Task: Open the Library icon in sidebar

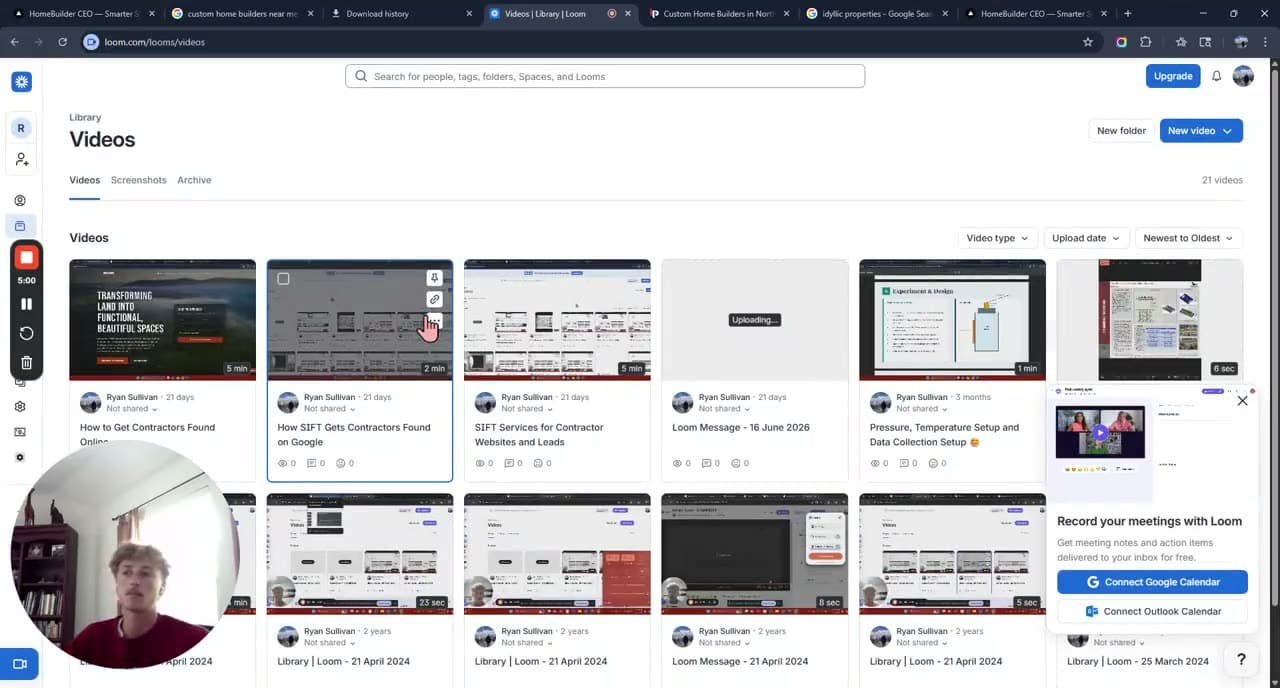Action: (20, 226)
